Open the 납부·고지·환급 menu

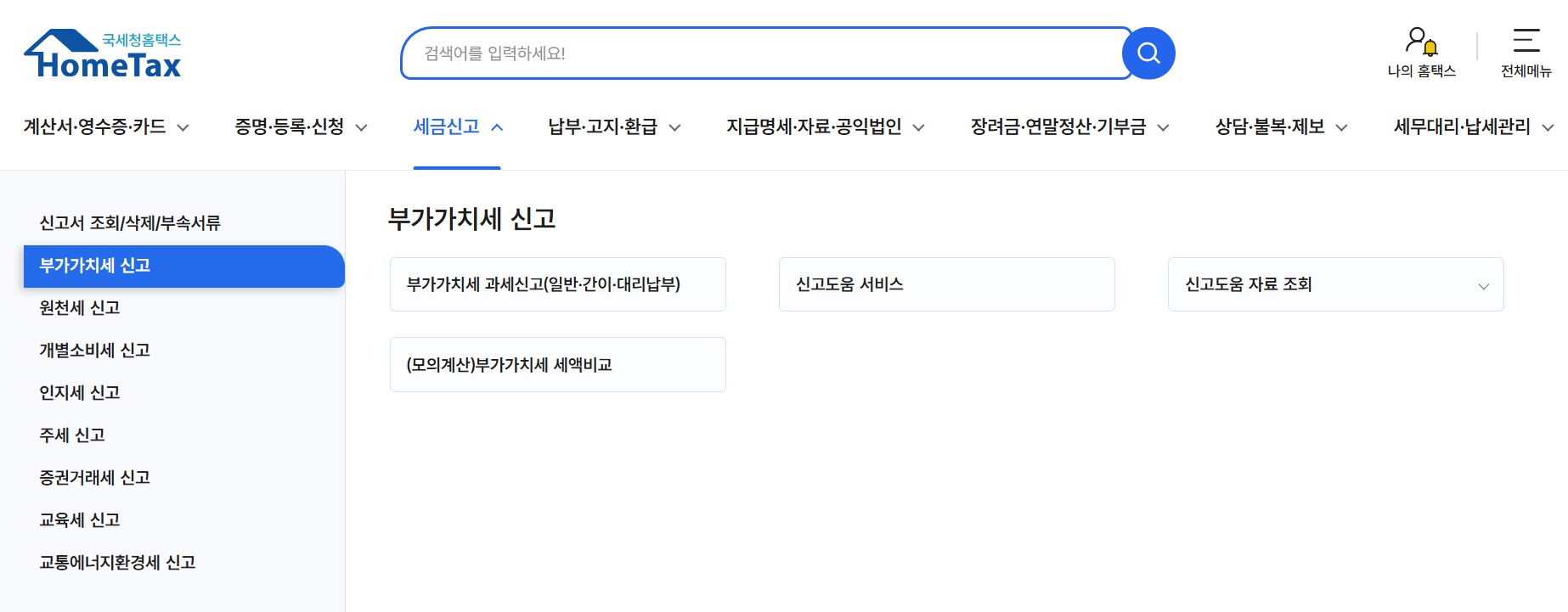(602, 127)
